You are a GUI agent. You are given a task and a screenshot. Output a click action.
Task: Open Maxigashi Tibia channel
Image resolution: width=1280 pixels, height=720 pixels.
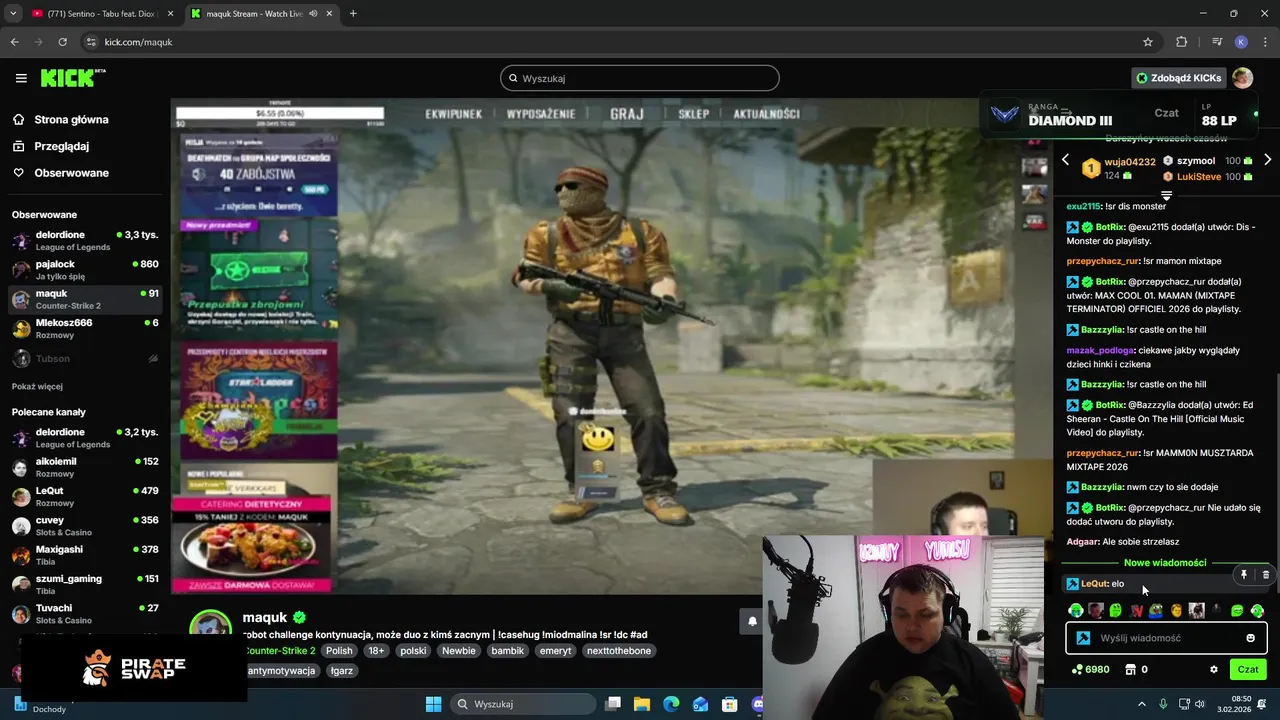click(x=85, y=555)
